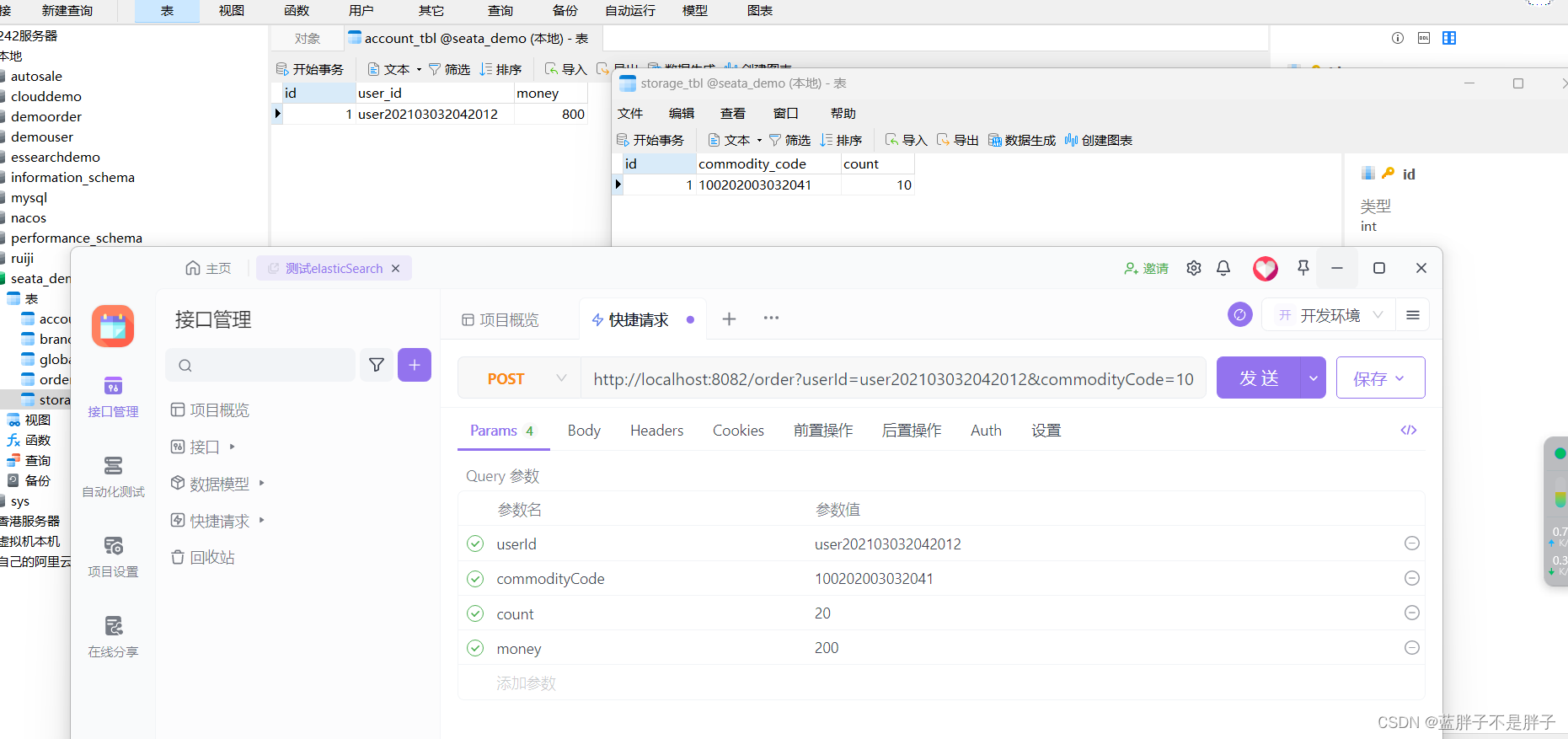Viewport: 1568px width, 739px height.
Task: Remove the count parameter row
Action: click(1412, 613)
